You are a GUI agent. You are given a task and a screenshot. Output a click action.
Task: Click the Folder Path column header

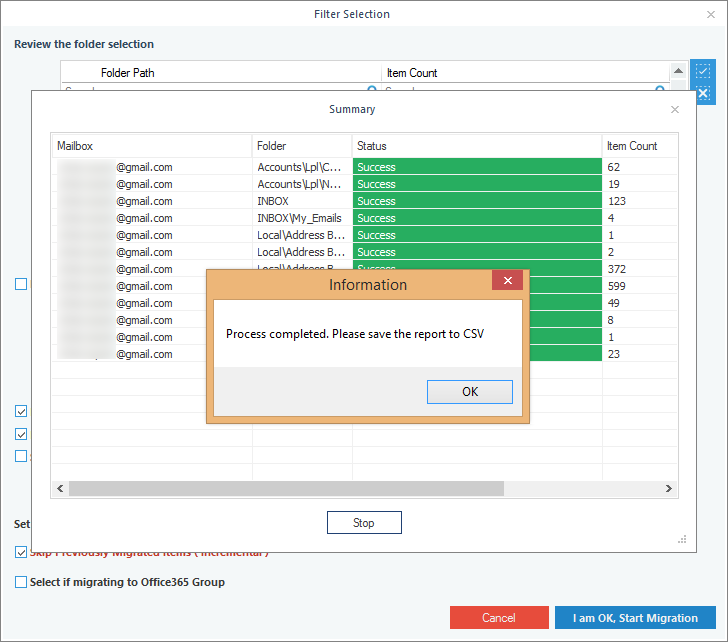(x=220, y=73)
